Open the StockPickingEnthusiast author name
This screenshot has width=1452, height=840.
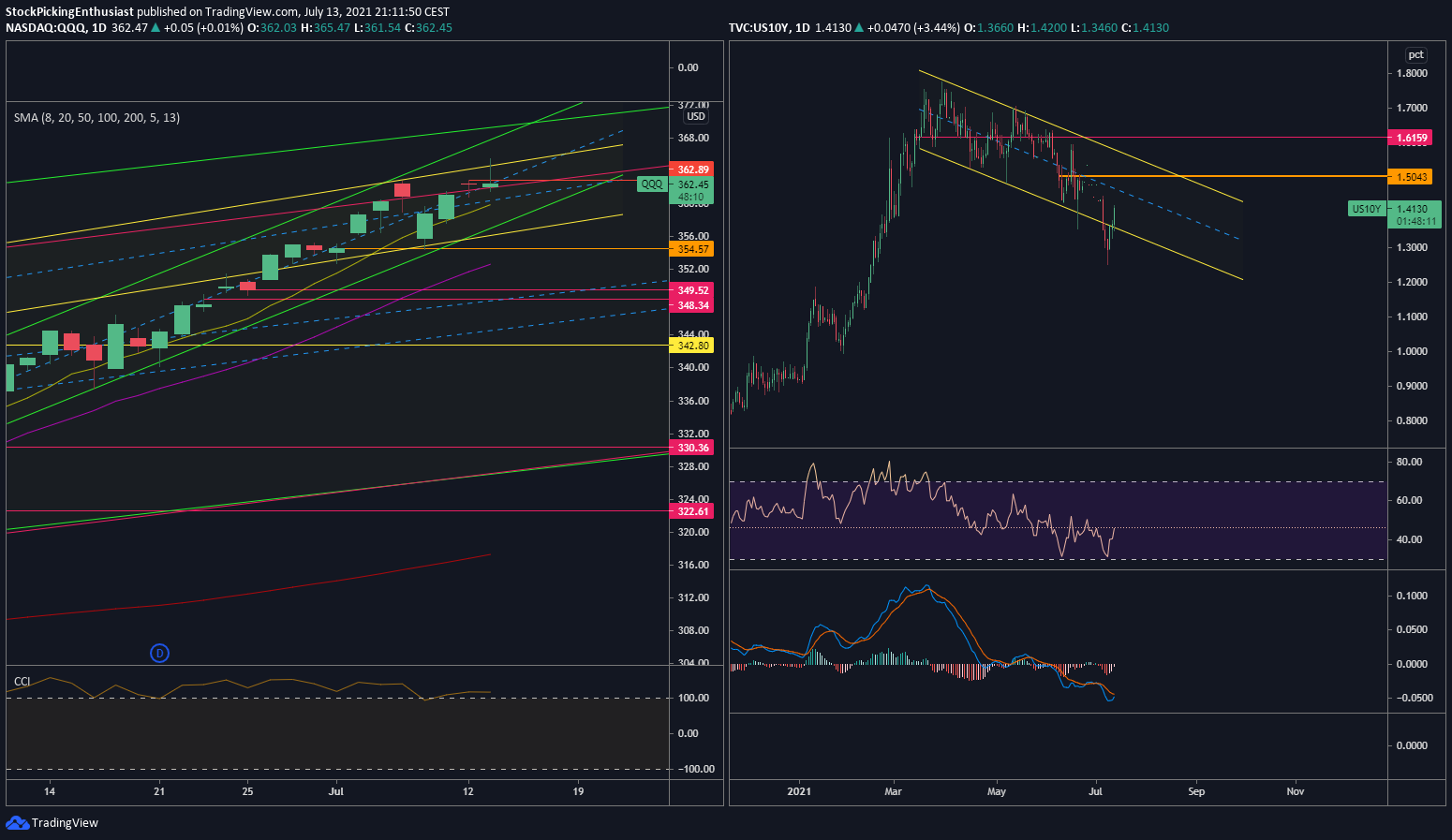[x=69, y=12]
